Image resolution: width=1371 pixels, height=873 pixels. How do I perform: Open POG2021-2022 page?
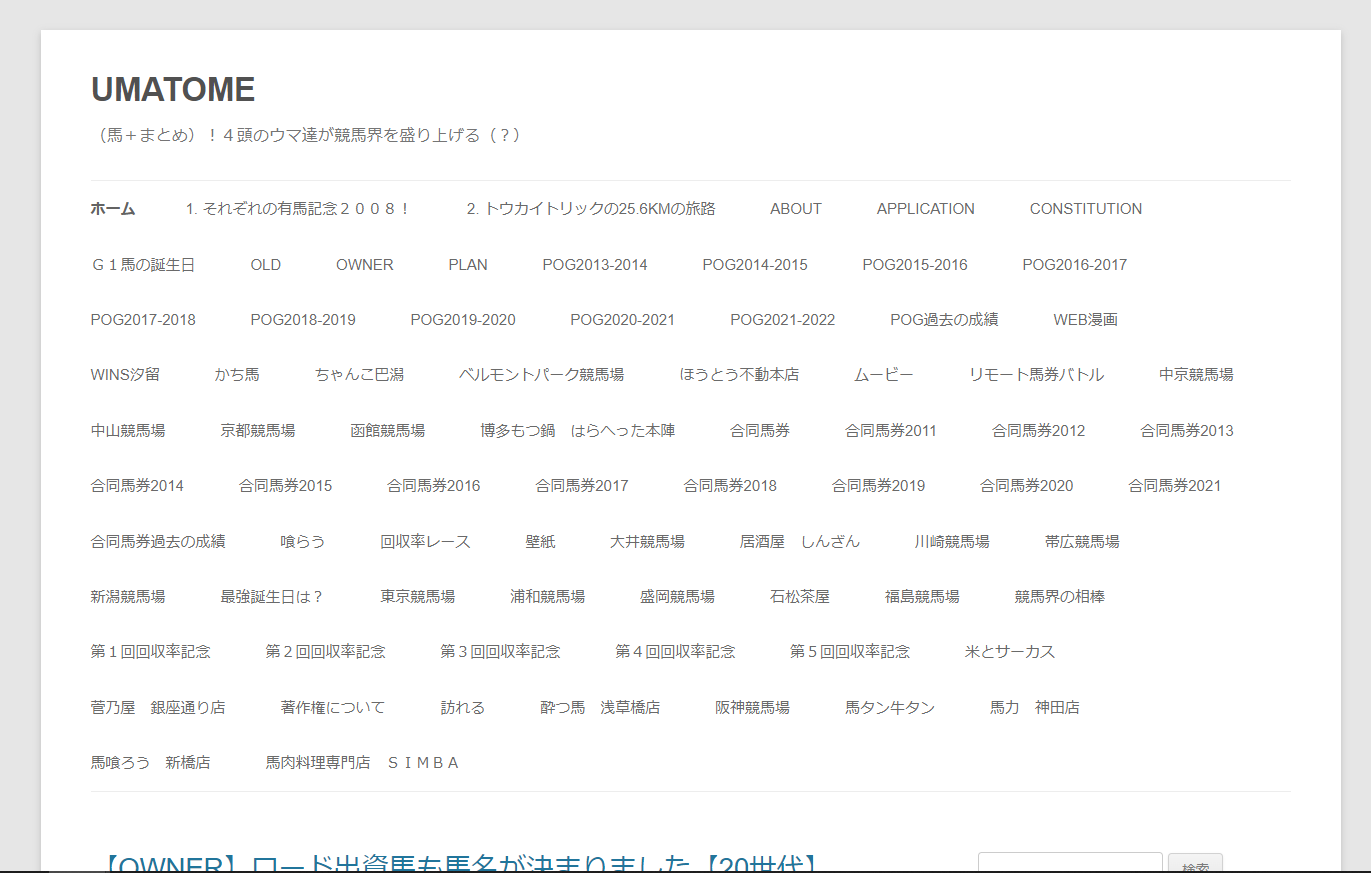click(782, 320)
